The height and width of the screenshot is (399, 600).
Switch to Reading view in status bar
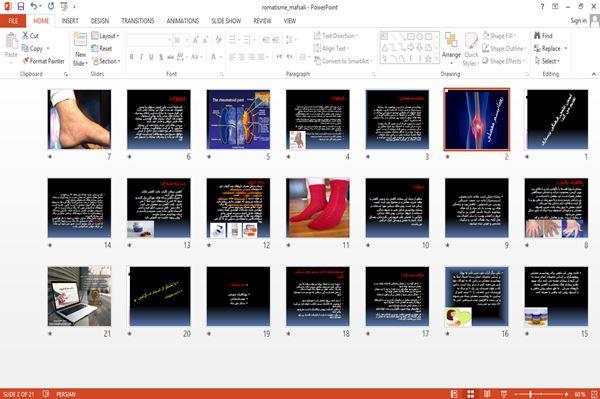(487, 394)
